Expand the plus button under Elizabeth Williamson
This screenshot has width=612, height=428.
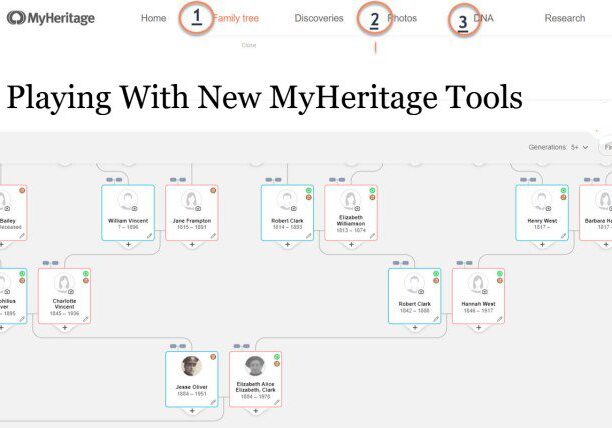(x=351, y=245)
